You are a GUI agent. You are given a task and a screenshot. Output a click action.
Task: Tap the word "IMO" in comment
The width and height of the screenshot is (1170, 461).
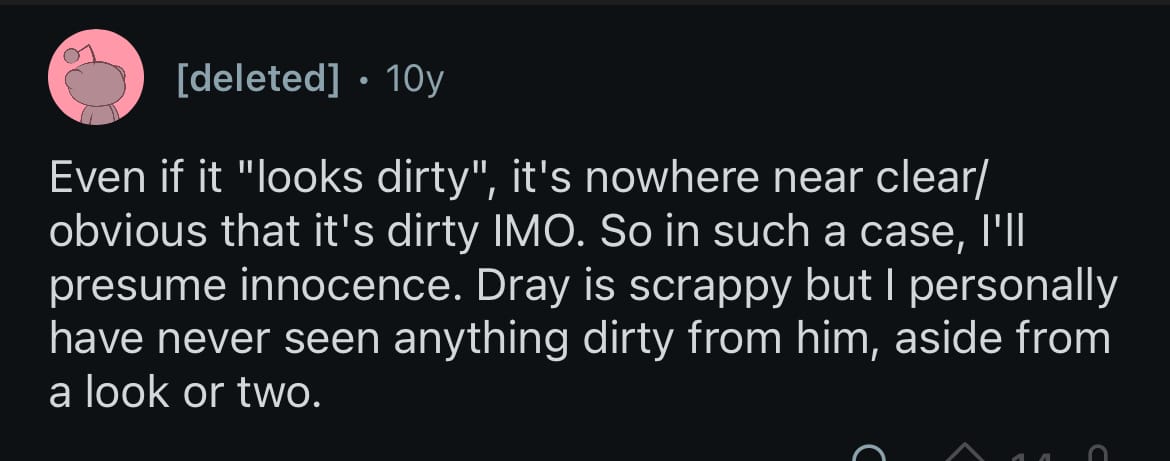[x=567, y=235]
